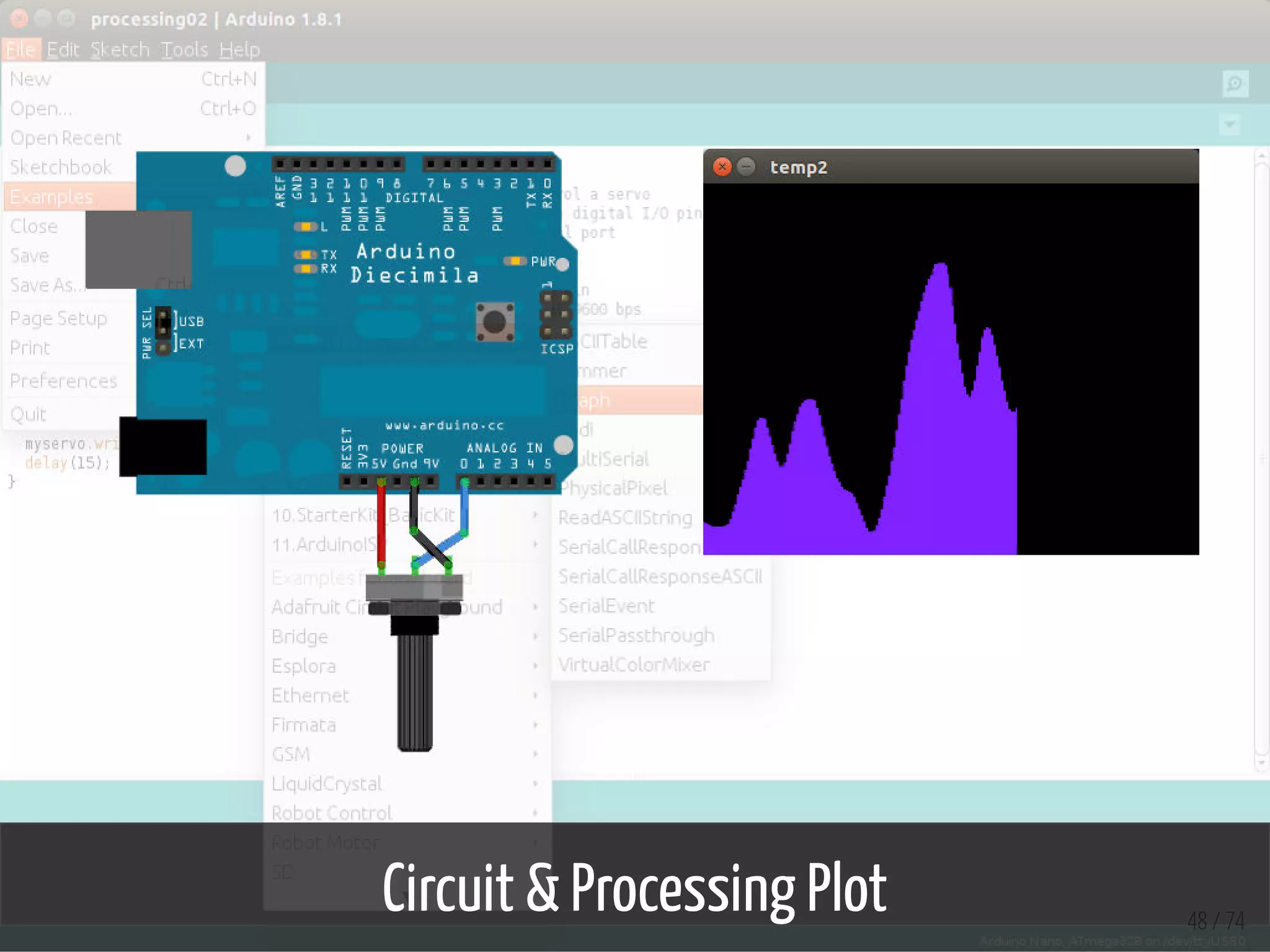This screenshot has width=1270, height=952.
Task: Click the tab dropdown arrow at right
Action: tap(1229, 125)
